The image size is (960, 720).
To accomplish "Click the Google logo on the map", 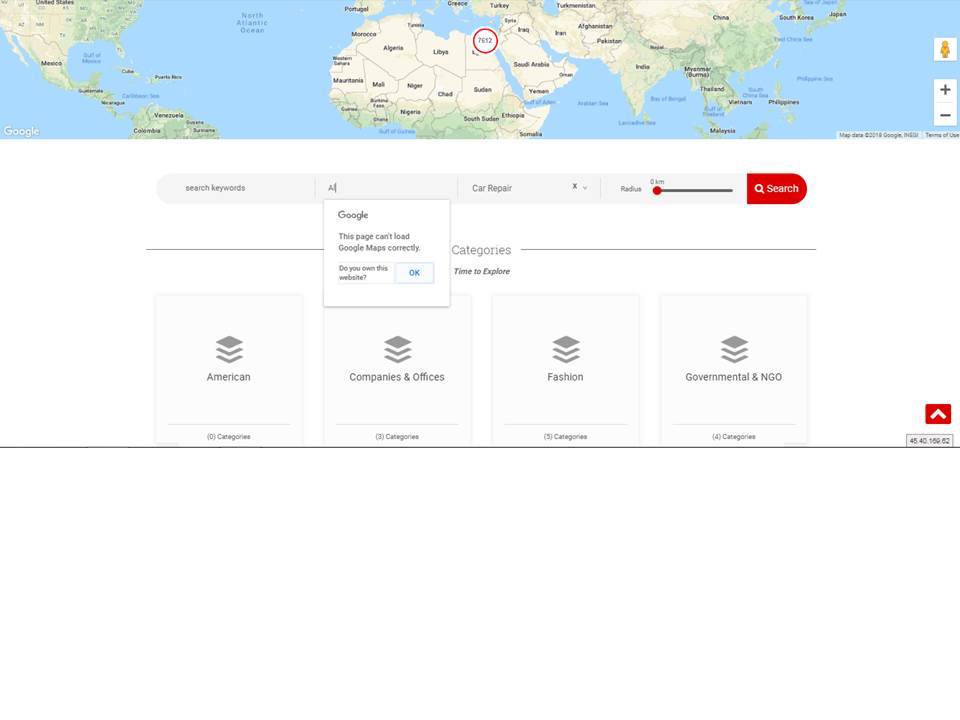I will pos(20,130).
